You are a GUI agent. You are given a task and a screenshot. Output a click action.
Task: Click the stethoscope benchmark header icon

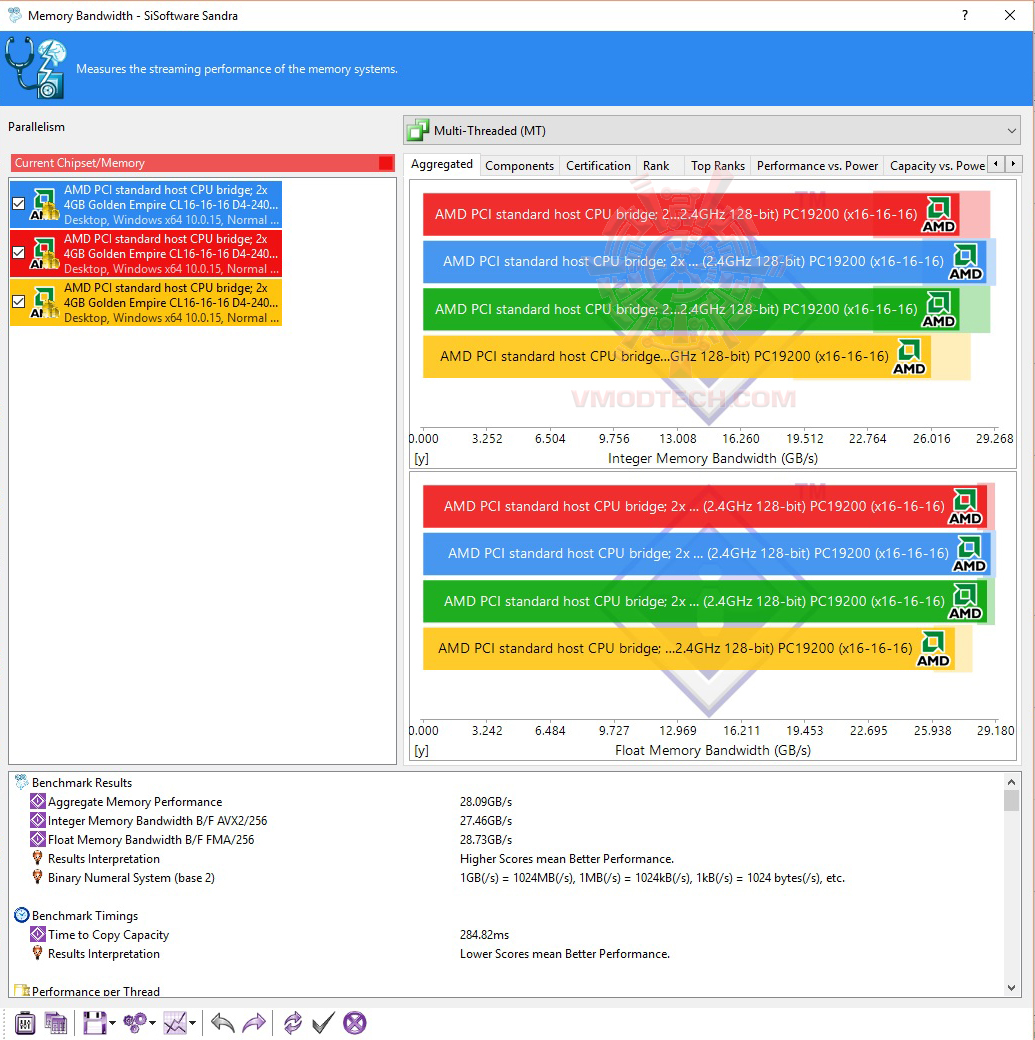pyautogui.click(x=36, y=68)
